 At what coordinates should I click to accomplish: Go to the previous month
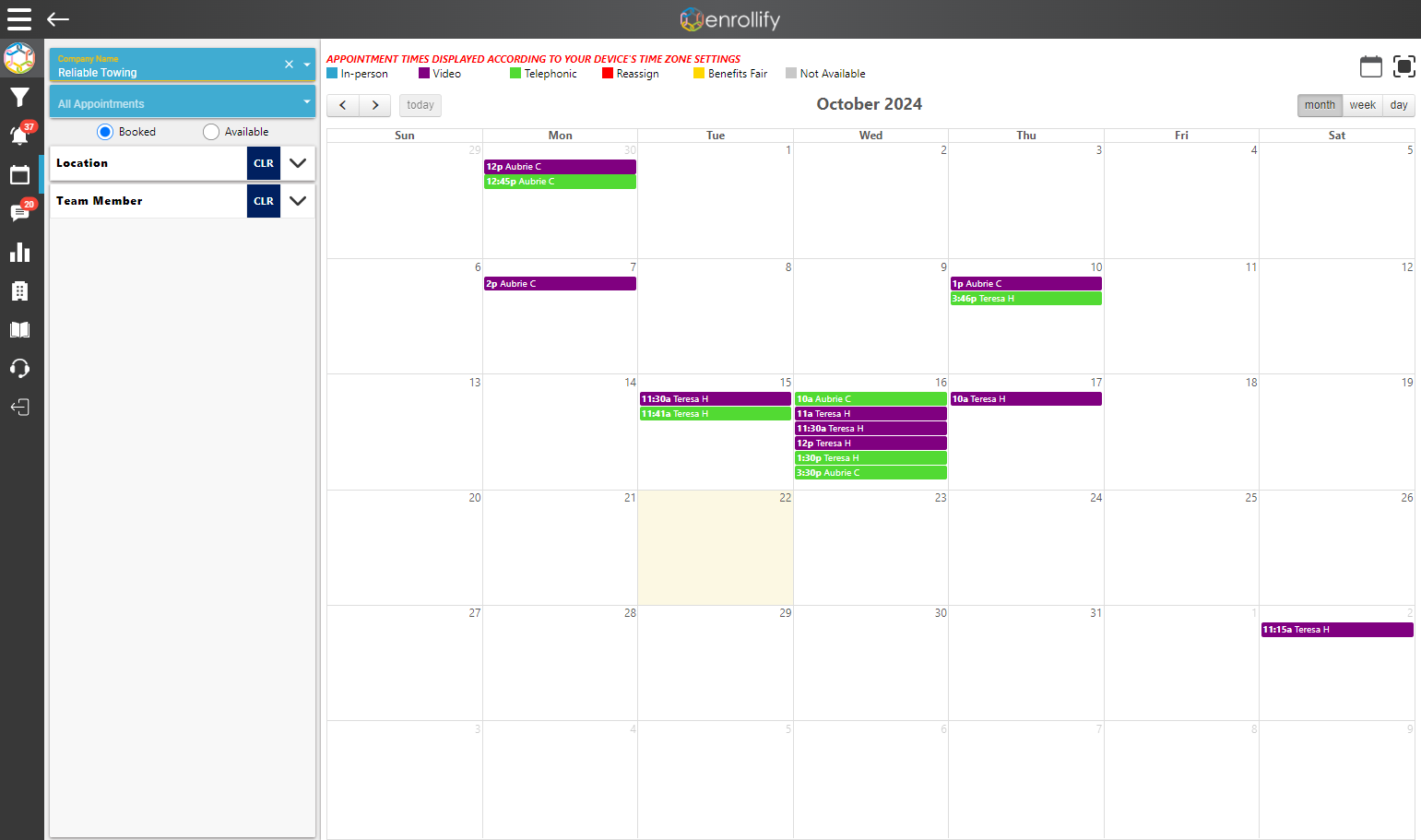343,105
